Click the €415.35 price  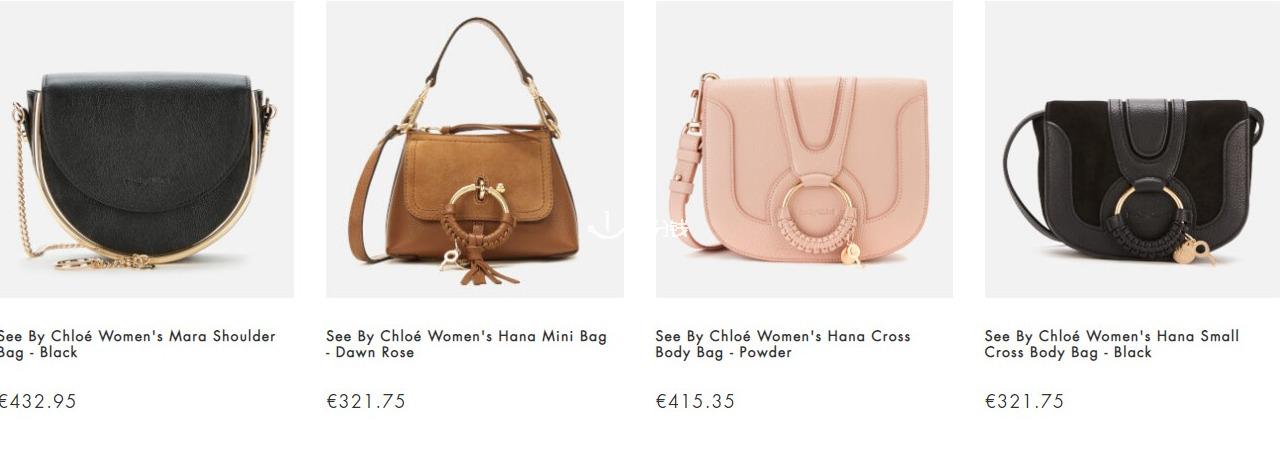point(695,401)
